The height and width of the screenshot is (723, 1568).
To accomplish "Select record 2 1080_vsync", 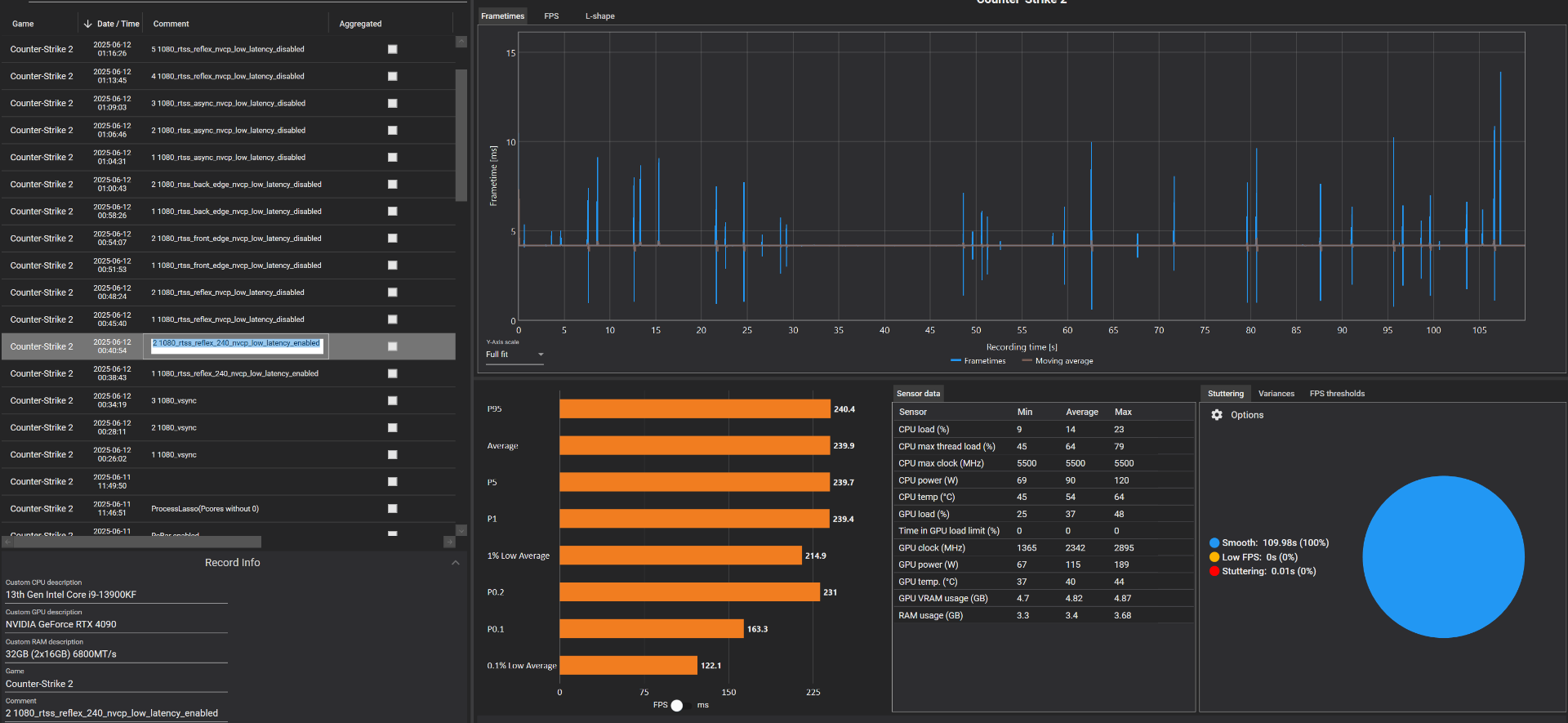I will point(229,427).
